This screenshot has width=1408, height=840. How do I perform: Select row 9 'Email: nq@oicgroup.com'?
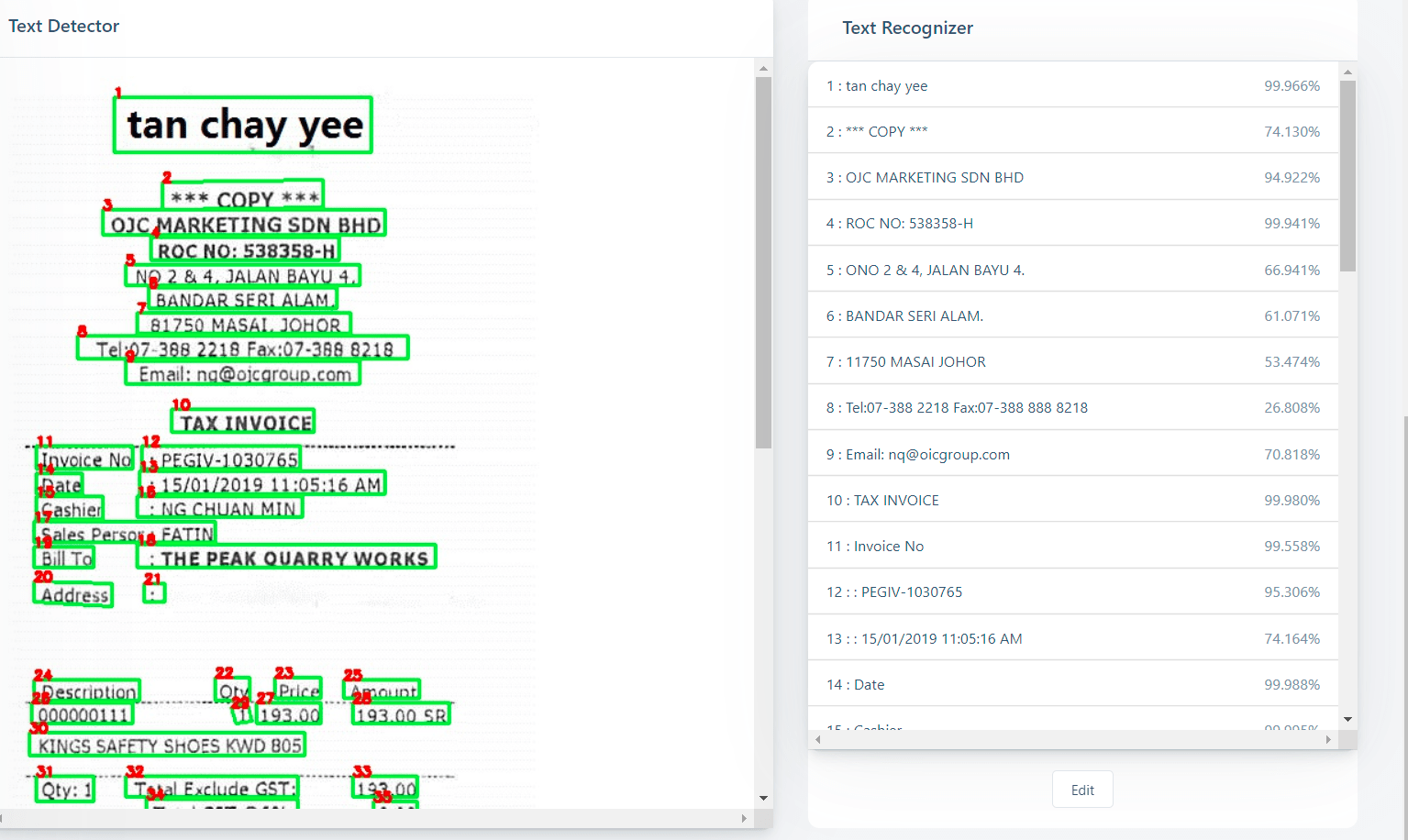(1072, 454)
